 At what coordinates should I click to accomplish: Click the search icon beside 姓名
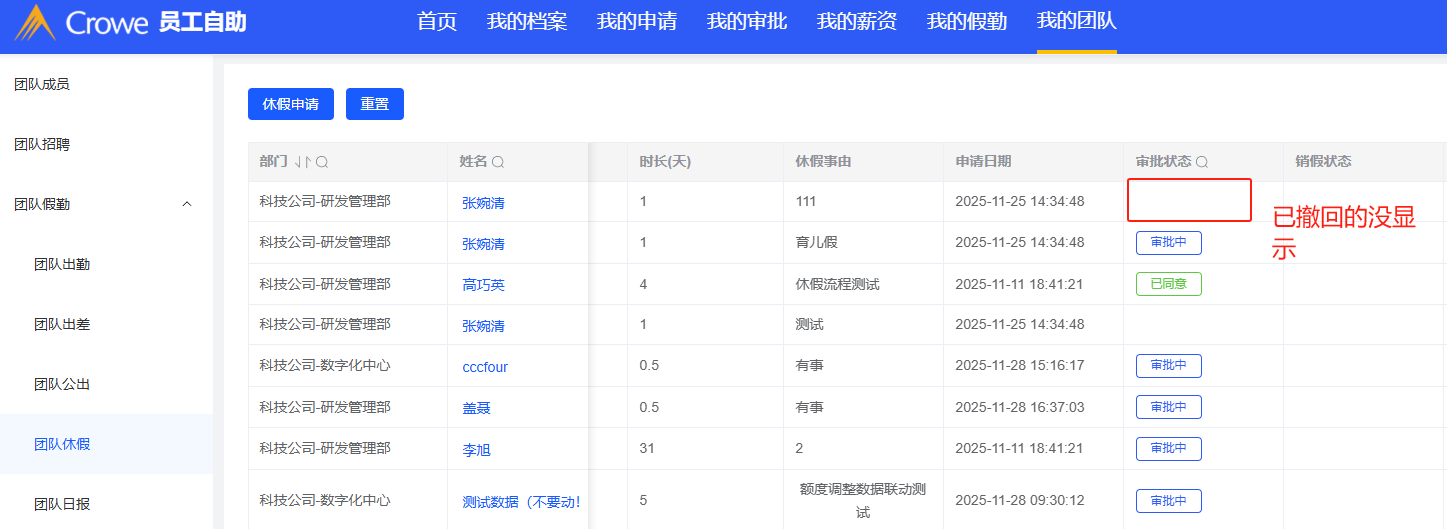click(x=498, y=162)
